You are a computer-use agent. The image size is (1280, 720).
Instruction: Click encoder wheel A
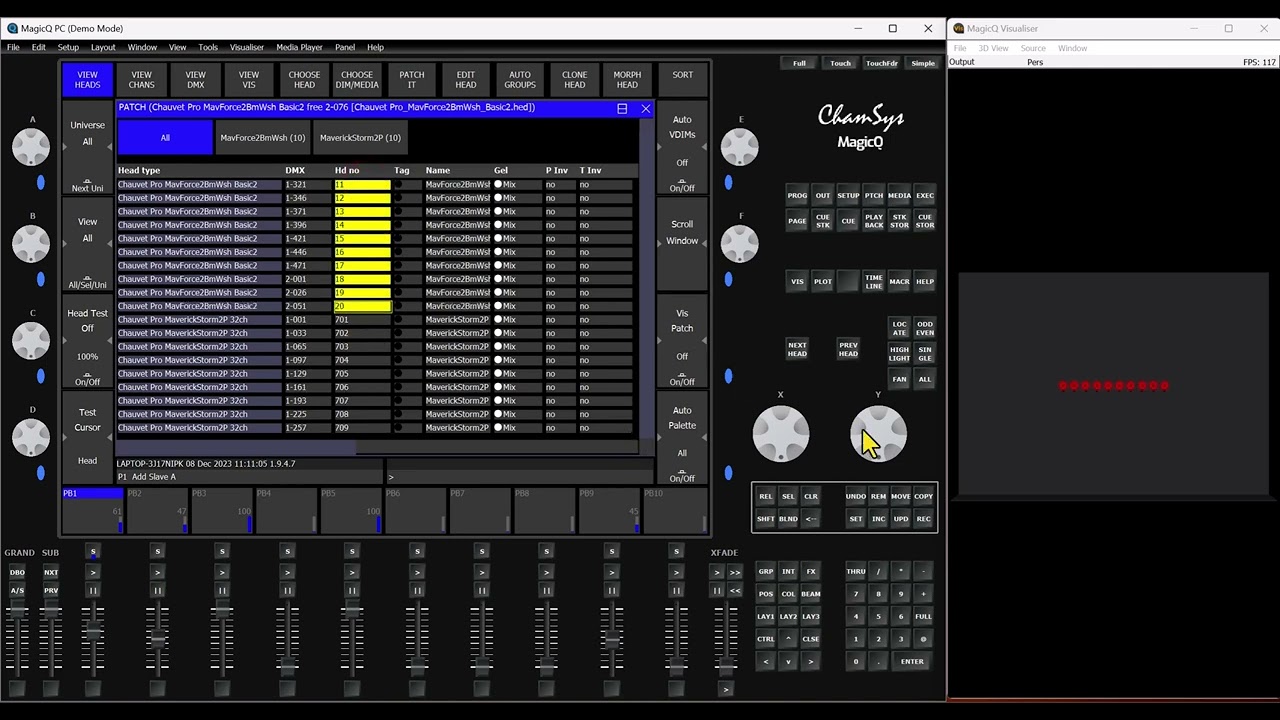pyautogui.click(x=31, y=147)
